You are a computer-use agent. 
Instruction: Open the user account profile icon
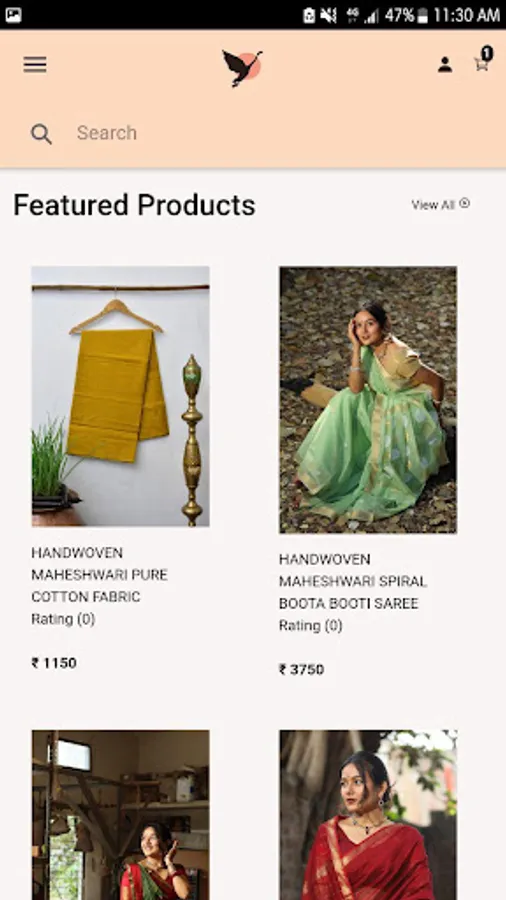[445, 64]
